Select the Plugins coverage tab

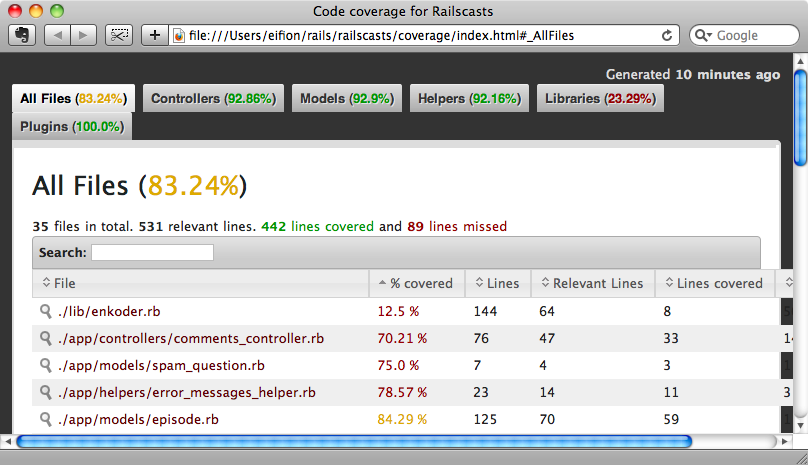coord(72,126)
